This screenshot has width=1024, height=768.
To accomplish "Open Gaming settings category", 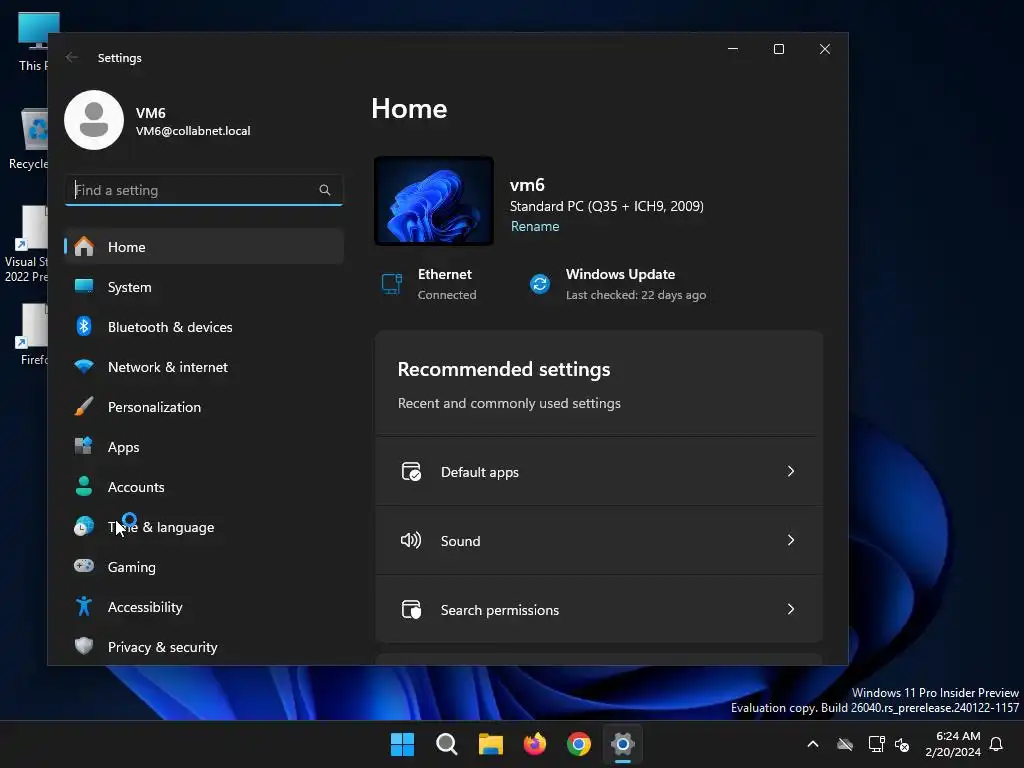I will tap(204, 567).
